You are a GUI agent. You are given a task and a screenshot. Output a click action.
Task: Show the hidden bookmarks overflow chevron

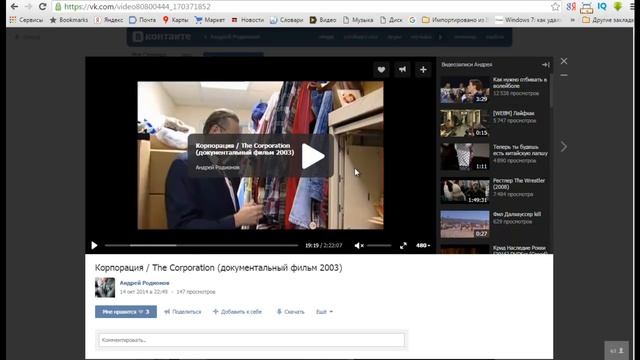(x=573, y=20)
